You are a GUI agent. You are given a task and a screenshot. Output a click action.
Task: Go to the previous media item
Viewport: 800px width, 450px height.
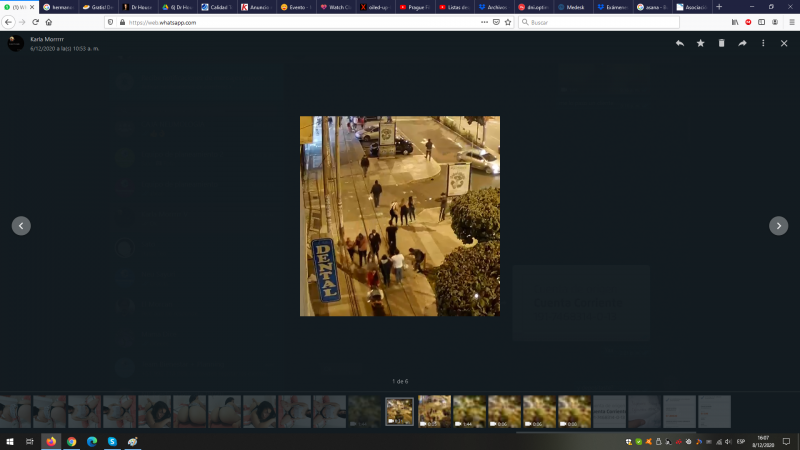point(21,226)
